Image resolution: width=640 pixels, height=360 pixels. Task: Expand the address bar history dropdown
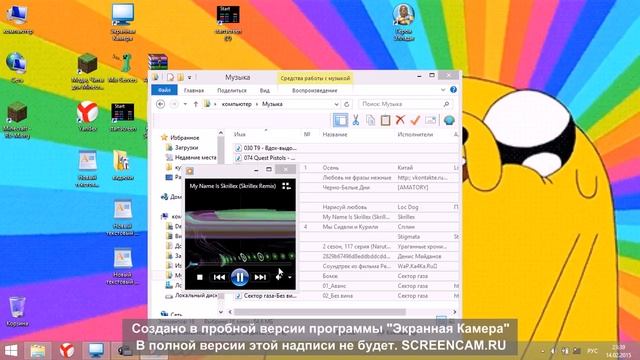point(336,104)
